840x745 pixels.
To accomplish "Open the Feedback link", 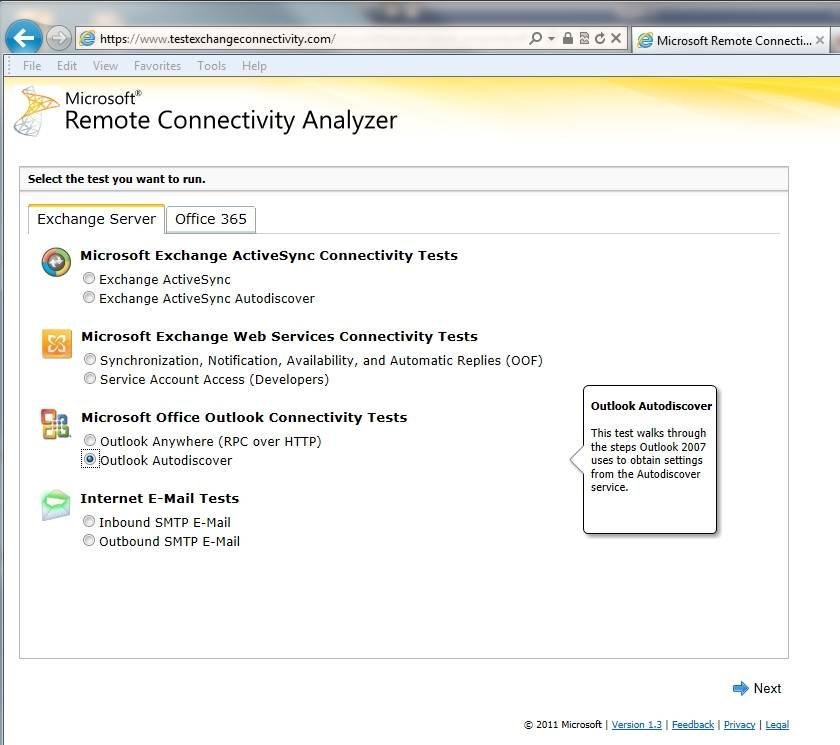I will coord(693,725).
